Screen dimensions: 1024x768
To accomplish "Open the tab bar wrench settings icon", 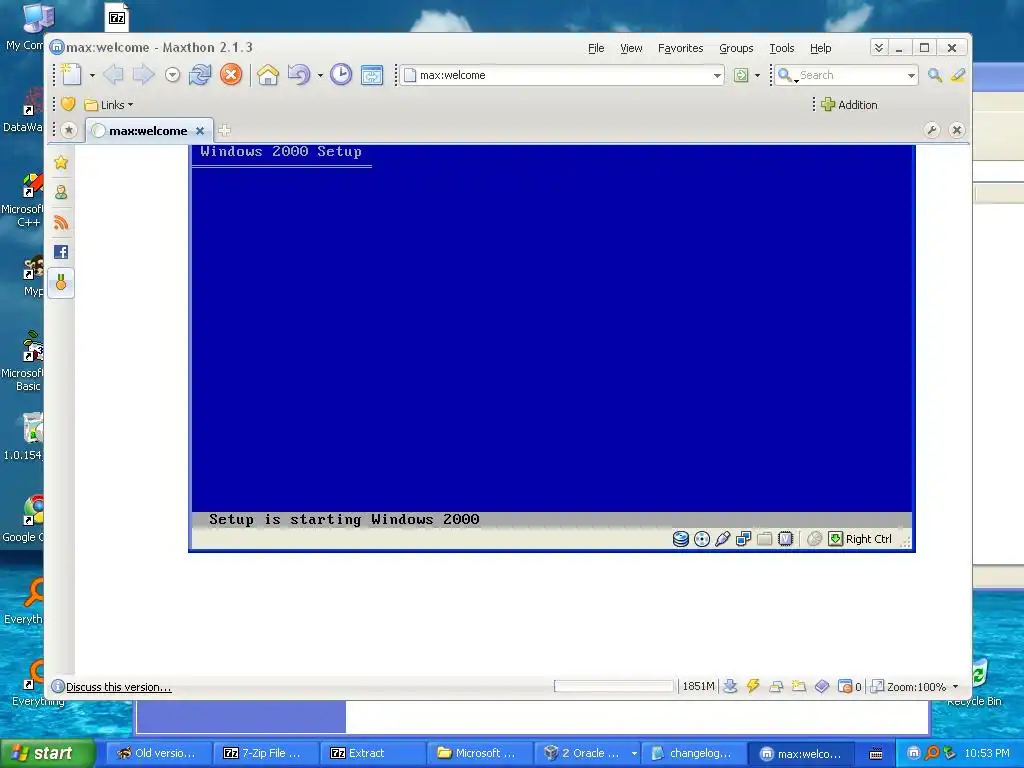I will click(932, 130).
